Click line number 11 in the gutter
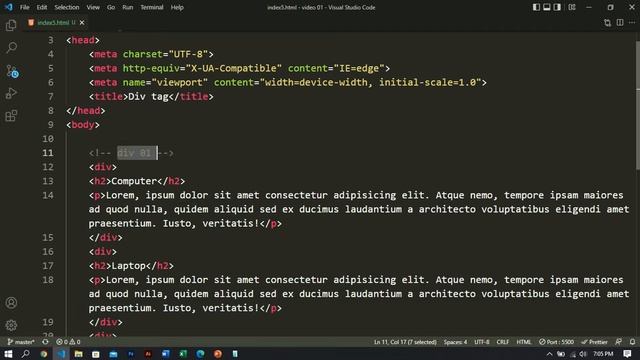The width and height of the screenshot is (640, 360). 48,153
